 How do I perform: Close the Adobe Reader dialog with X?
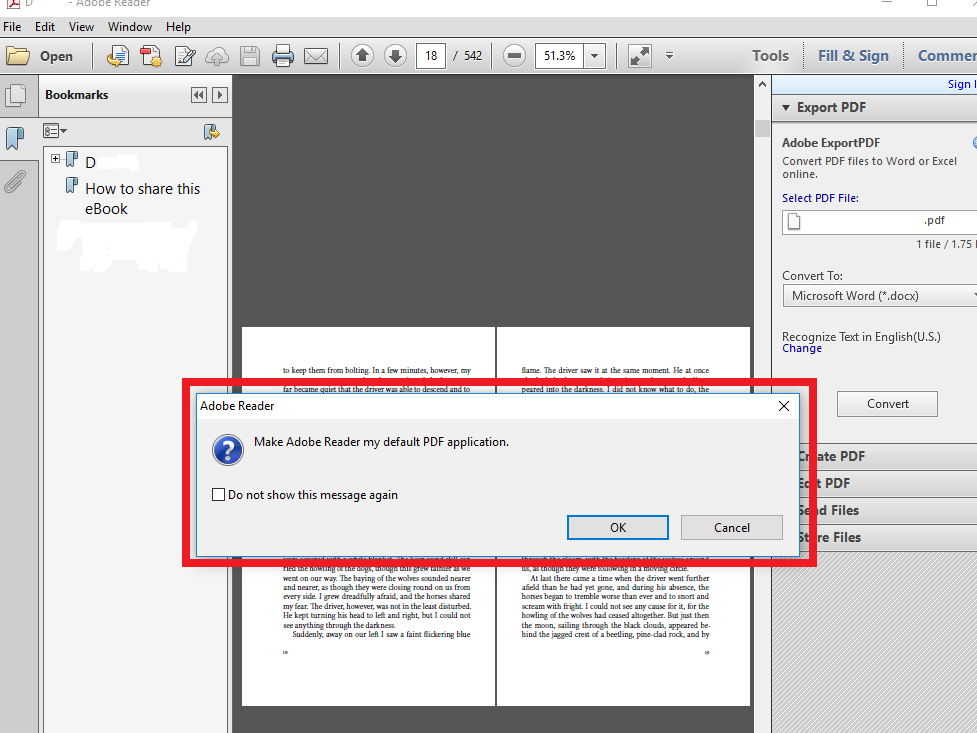tap(784, 406)
